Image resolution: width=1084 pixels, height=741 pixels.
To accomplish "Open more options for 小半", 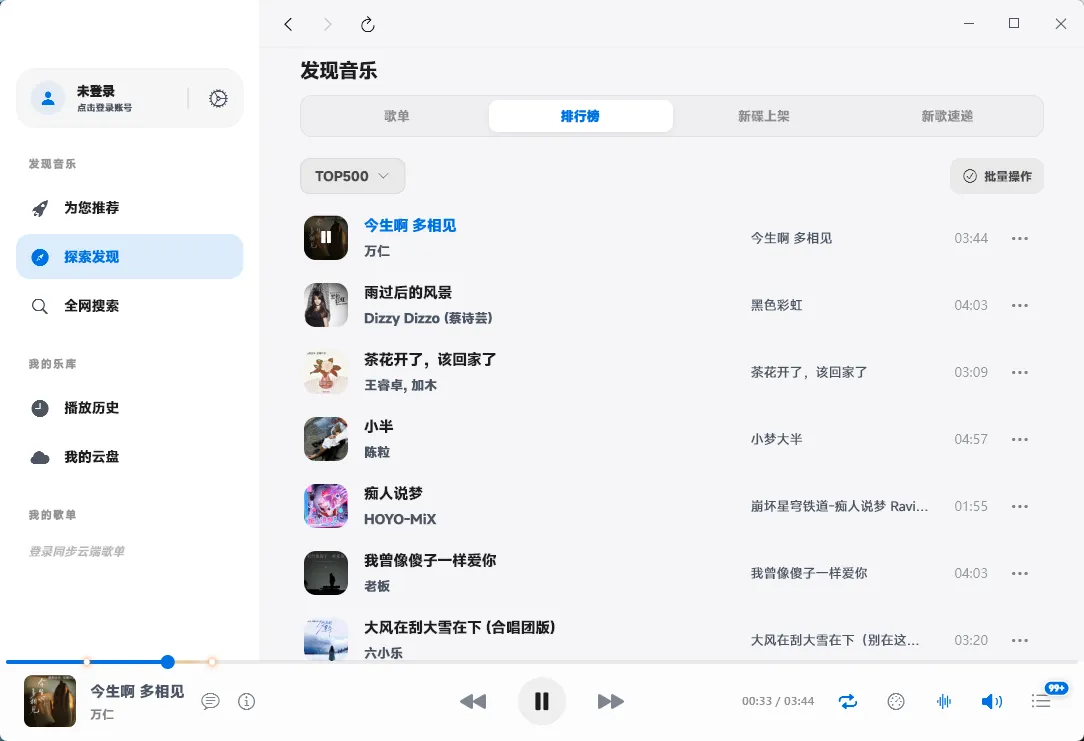I will tap(1020, 440).
